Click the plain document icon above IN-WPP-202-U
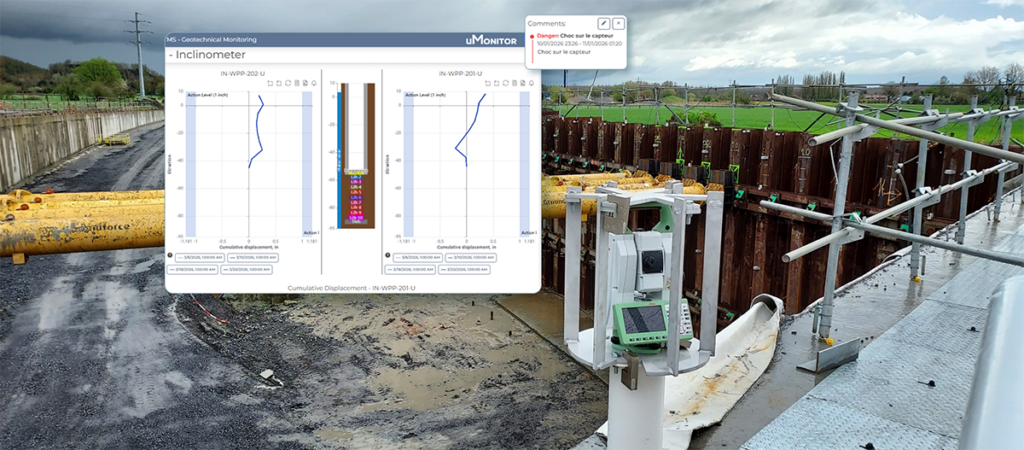The image size is (1024, 450). tap(297, 83)
